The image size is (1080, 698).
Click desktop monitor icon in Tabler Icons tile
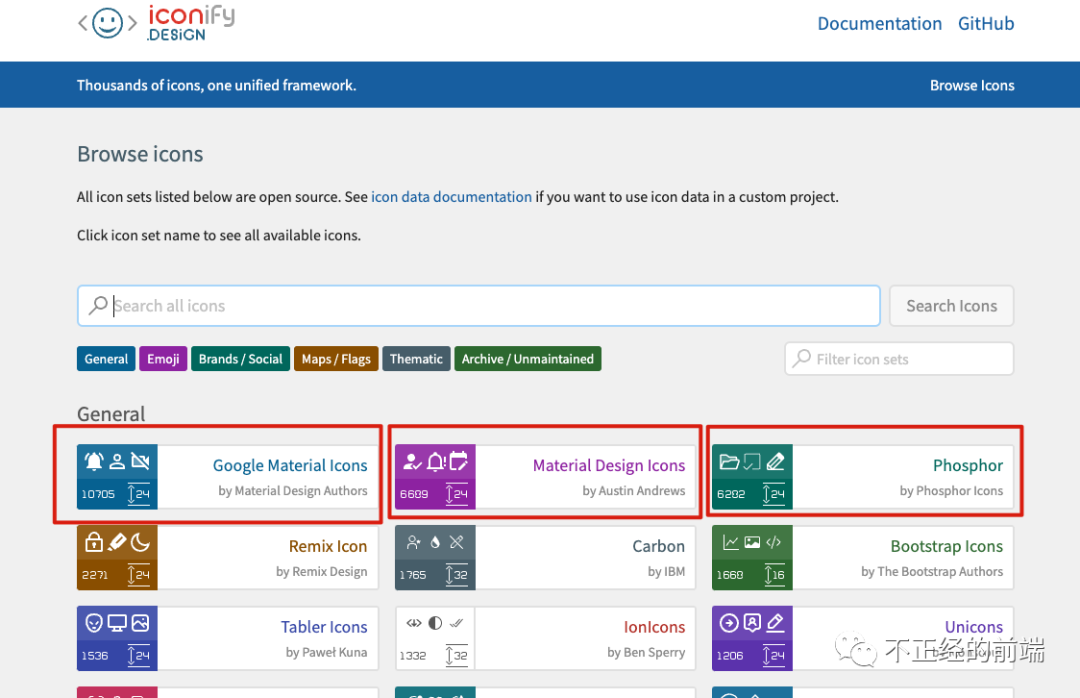(117, 623)
